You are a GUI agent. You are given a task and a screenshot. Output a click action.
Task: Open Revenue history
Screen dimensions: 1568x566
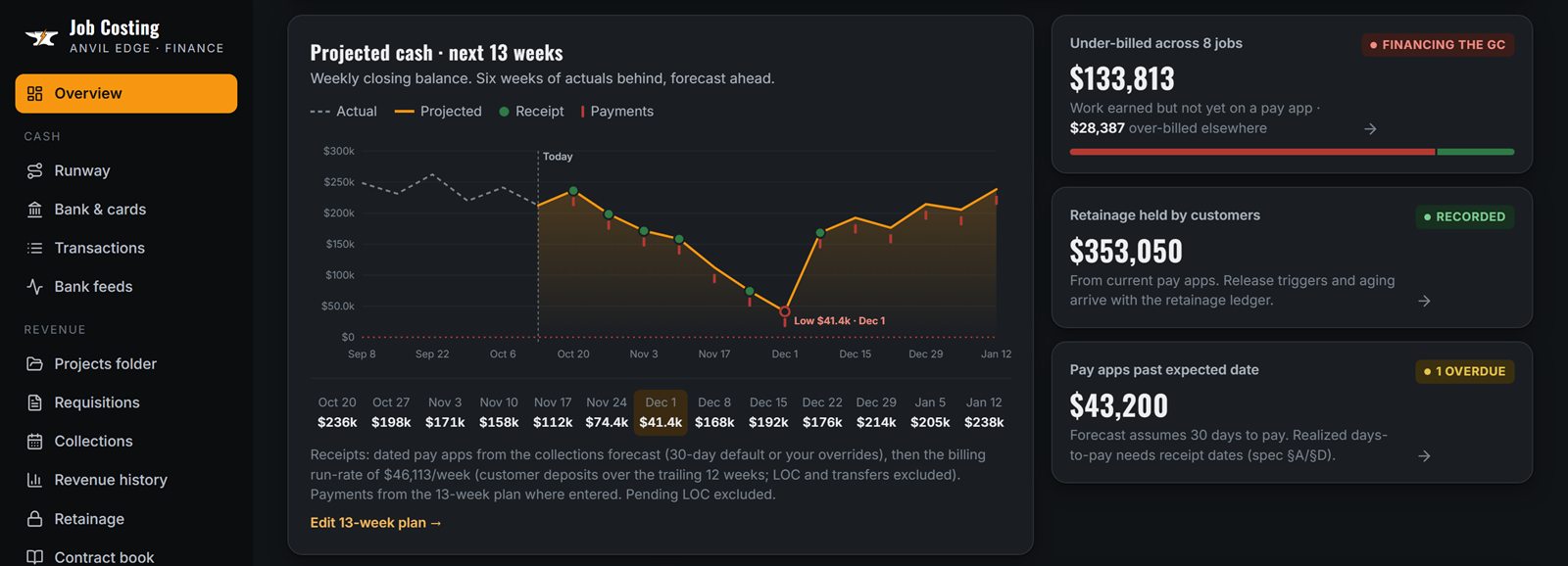[126, 480]
